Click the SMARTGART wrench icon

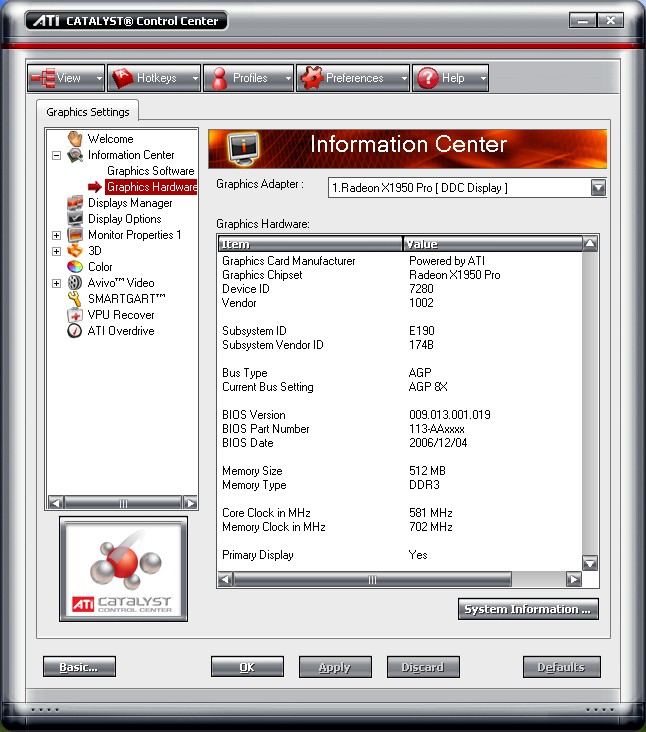pos(75,299)
